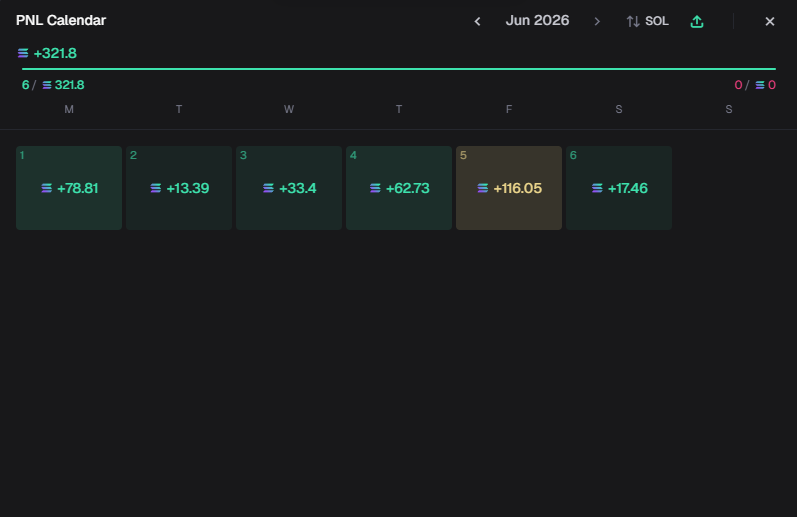
Task: Click the green share/export icon
Action: [697, 21]
